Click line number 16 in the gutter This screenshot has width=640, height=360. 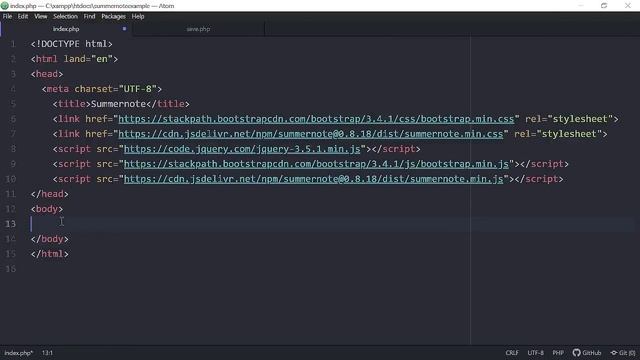pos(11,269)
